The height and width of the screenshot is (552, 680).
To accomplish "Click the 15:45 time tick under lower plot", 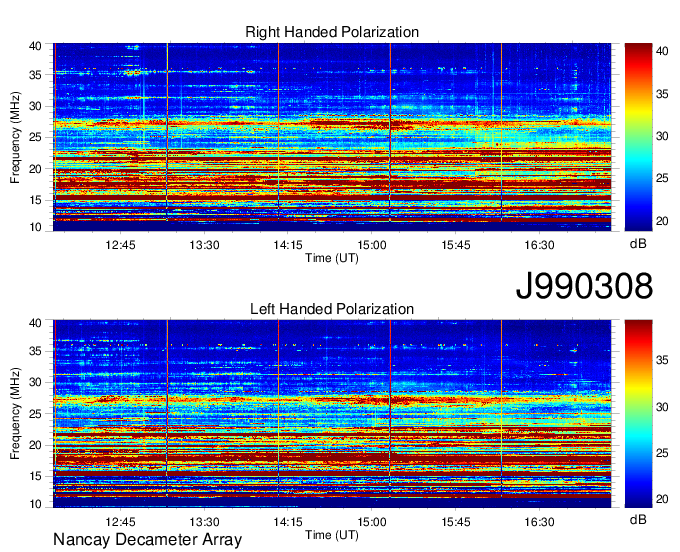I will [456, 522].
